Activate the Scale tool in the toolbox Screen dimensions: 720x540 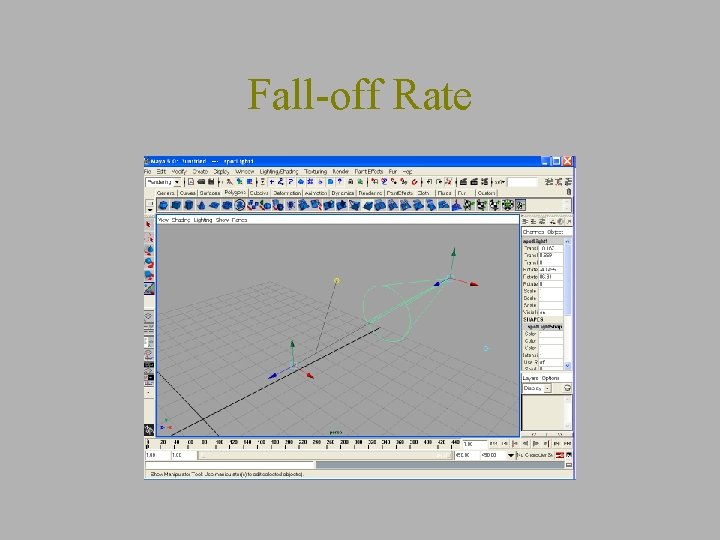[x=149, y=275]
